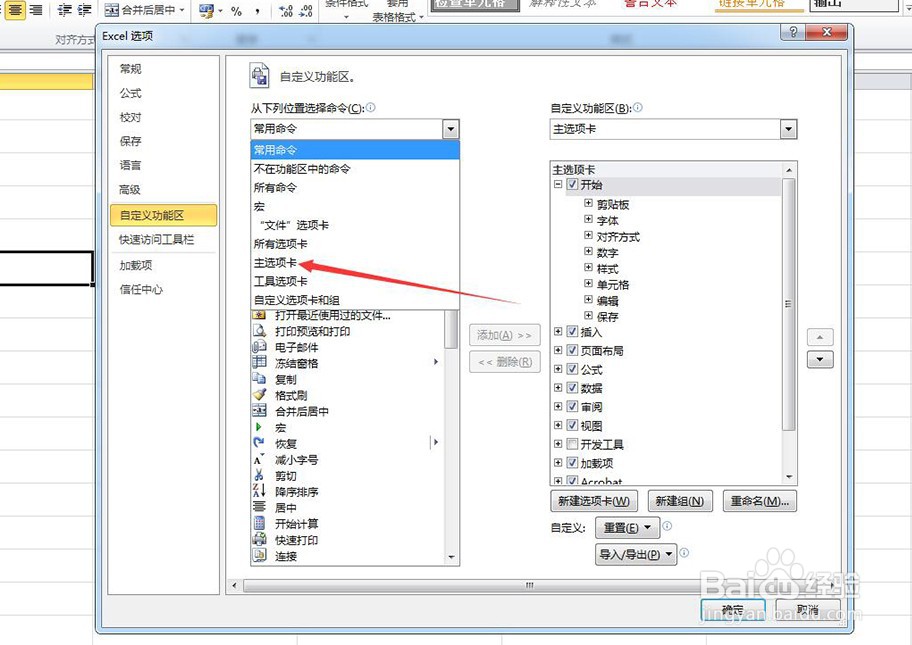Click the connections (连接) command icon
912x645 pixels.
point(259,555)
